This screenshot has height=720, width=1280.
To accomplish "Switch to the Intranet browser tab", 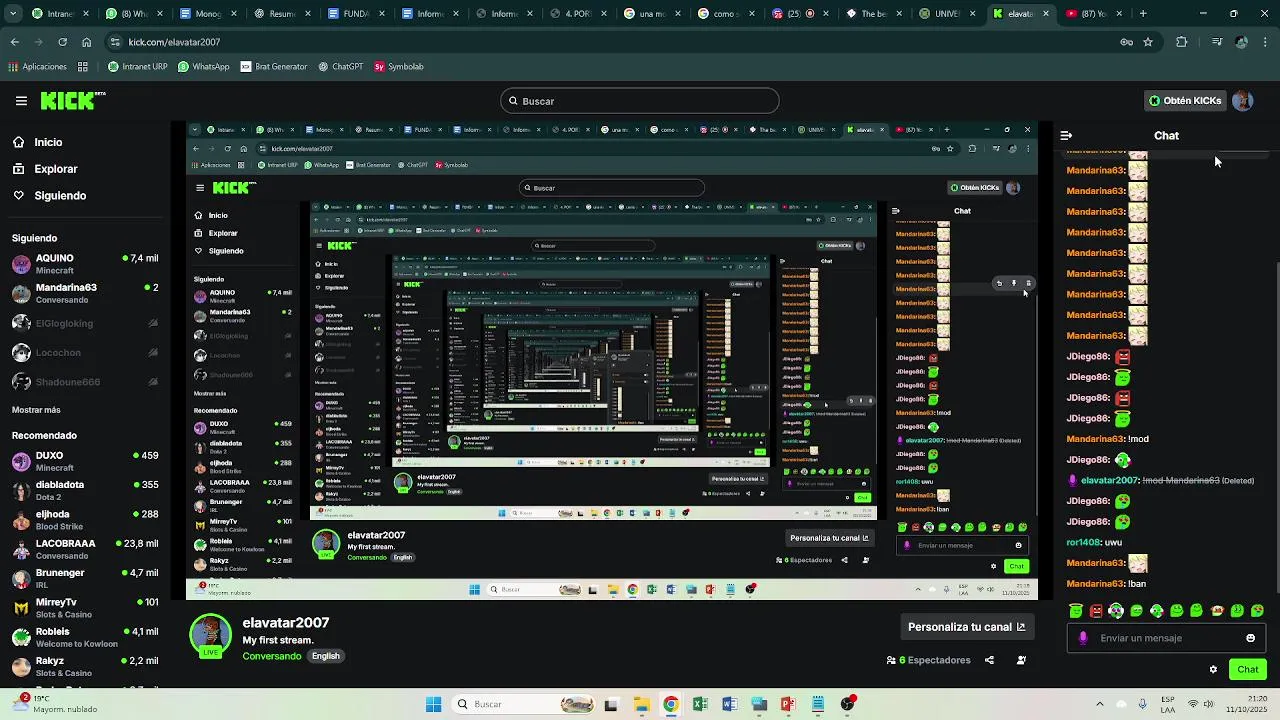I will coord(60,14).
